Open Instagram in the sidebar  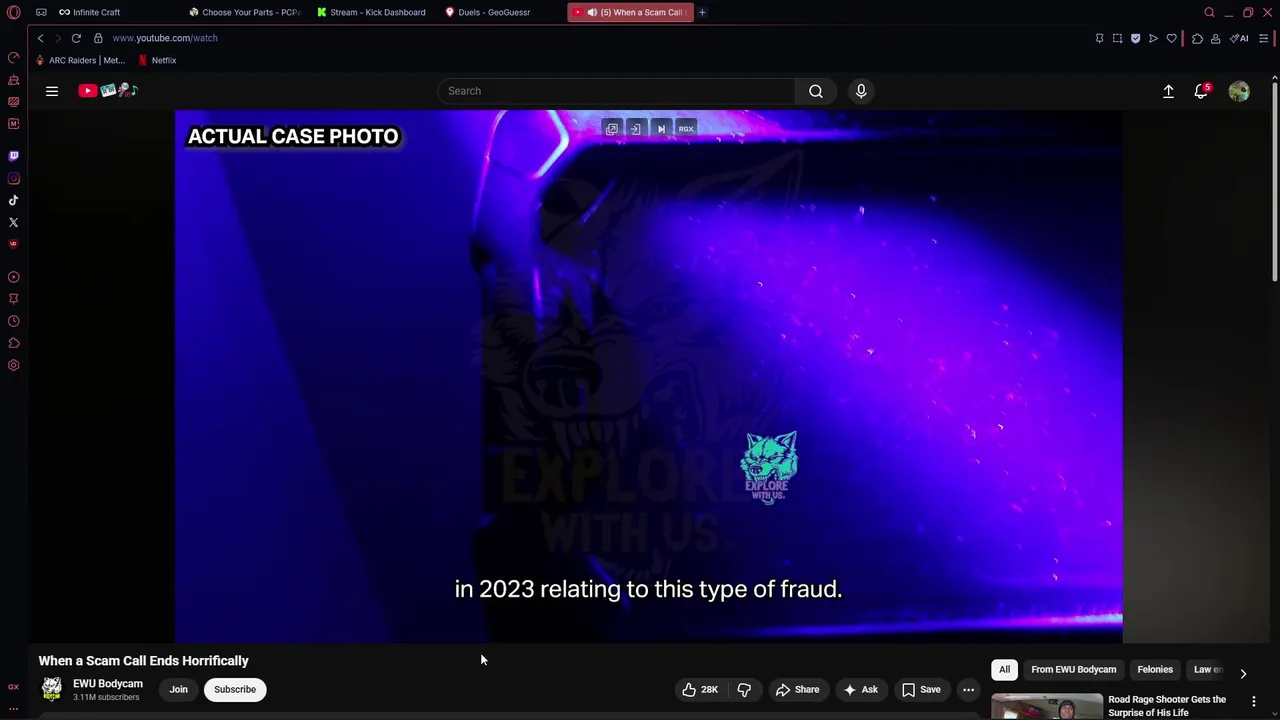pos(13,178)
